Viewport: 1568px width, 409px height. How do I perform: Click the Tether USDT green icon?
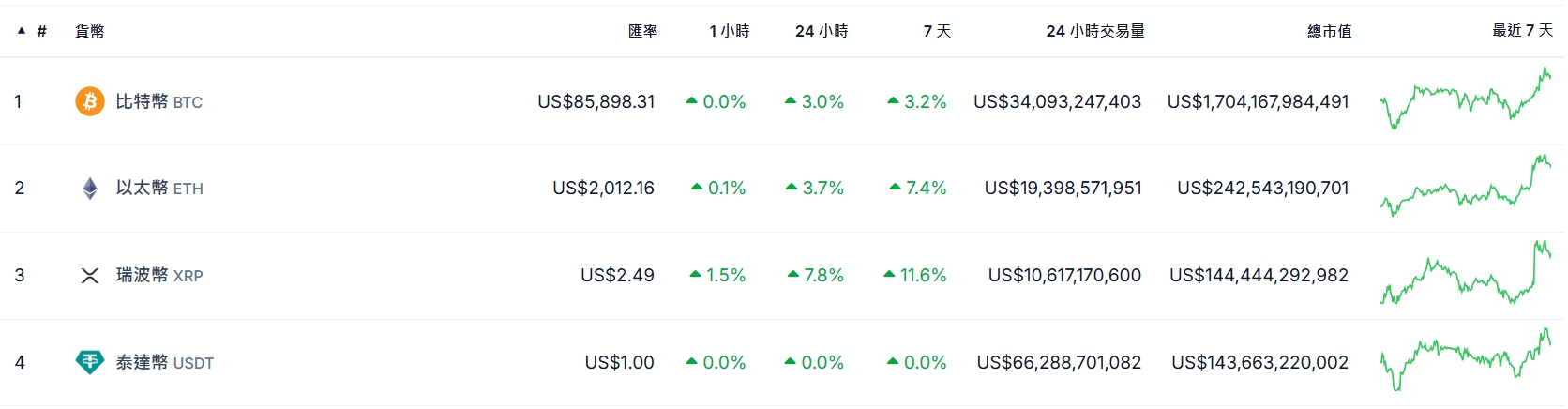[90, 362]
